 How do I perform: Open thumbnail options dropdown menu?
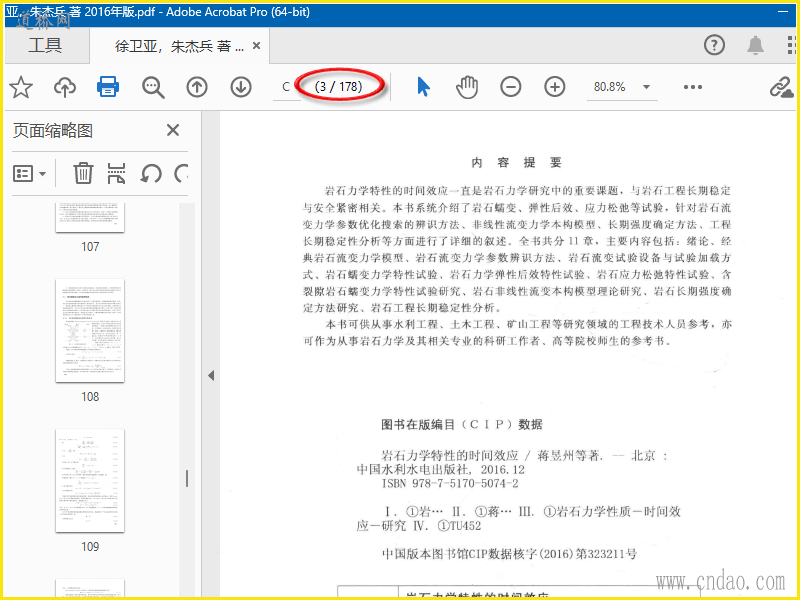tap(29, 173)
